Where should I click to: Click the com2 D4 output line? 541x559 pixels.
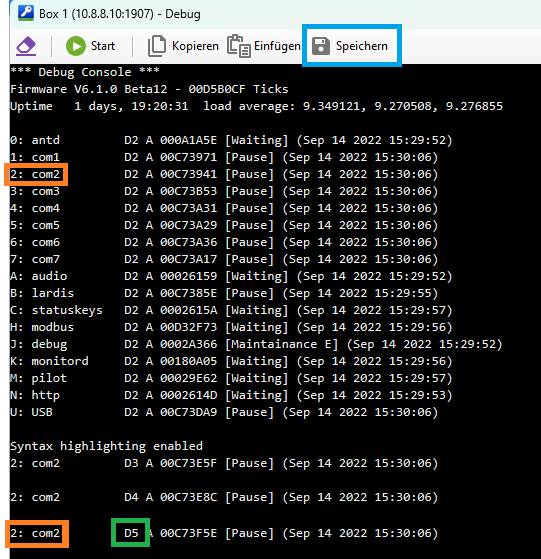pos(224,497)
